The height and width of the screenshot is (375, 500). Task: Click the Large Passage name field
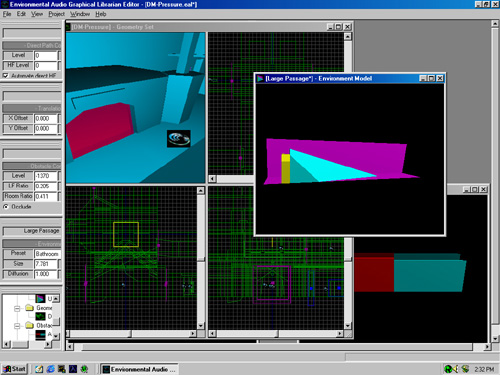click(32, 231)
